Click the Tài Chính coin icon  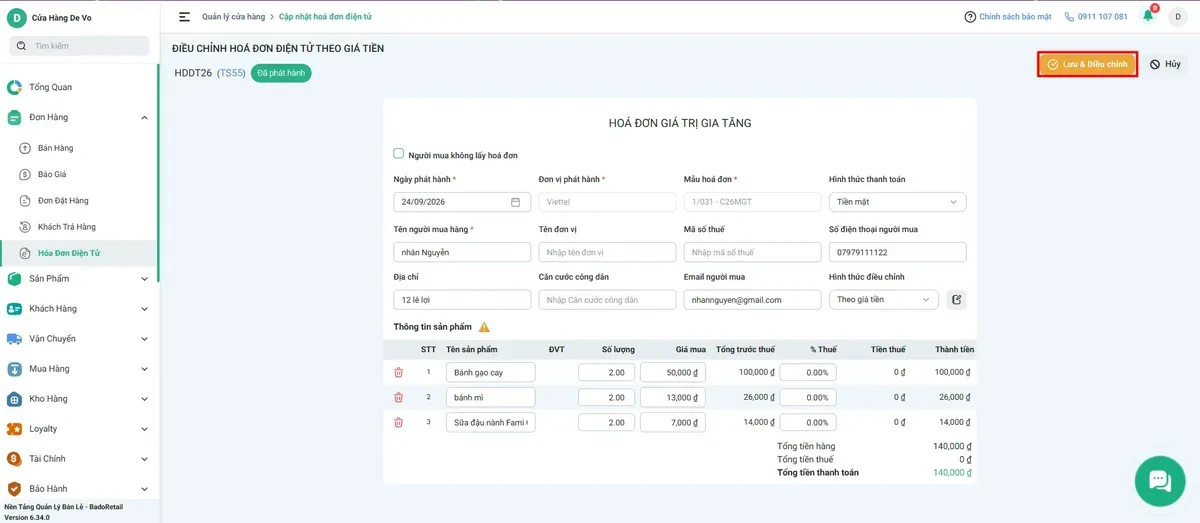pos(14,459)
